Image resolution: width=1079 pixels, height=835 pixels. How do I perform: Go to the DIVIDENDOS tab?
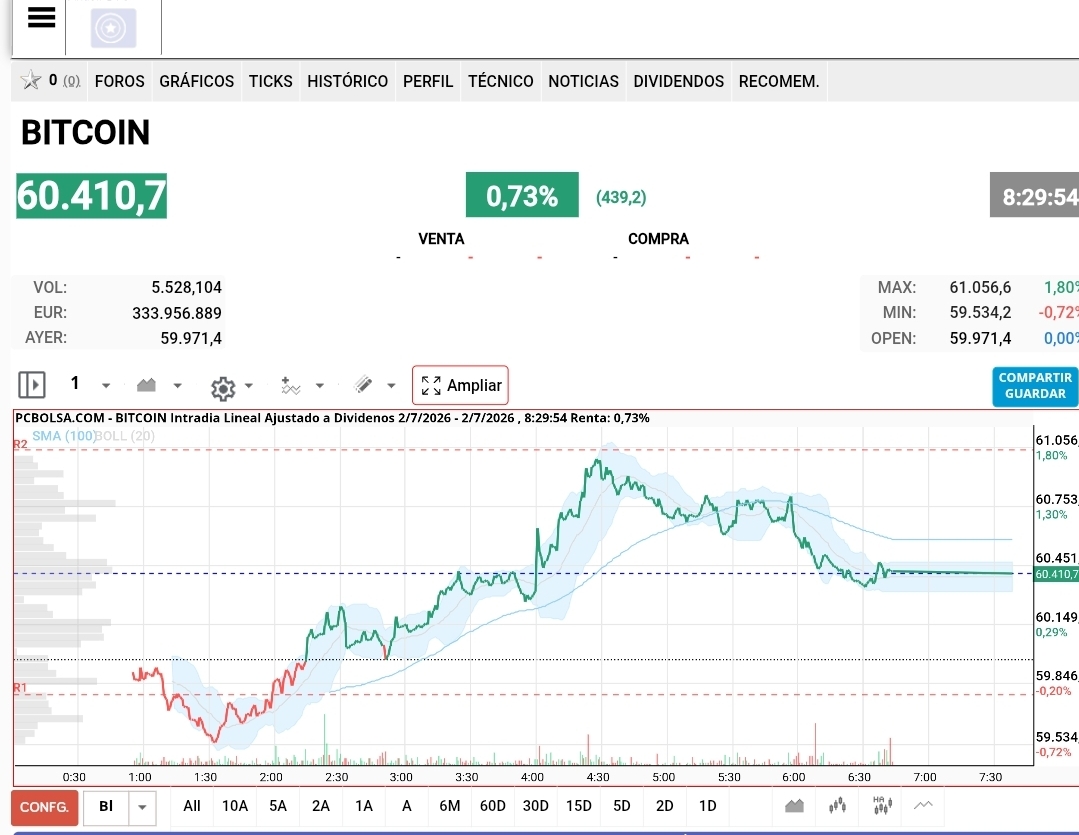679,81
